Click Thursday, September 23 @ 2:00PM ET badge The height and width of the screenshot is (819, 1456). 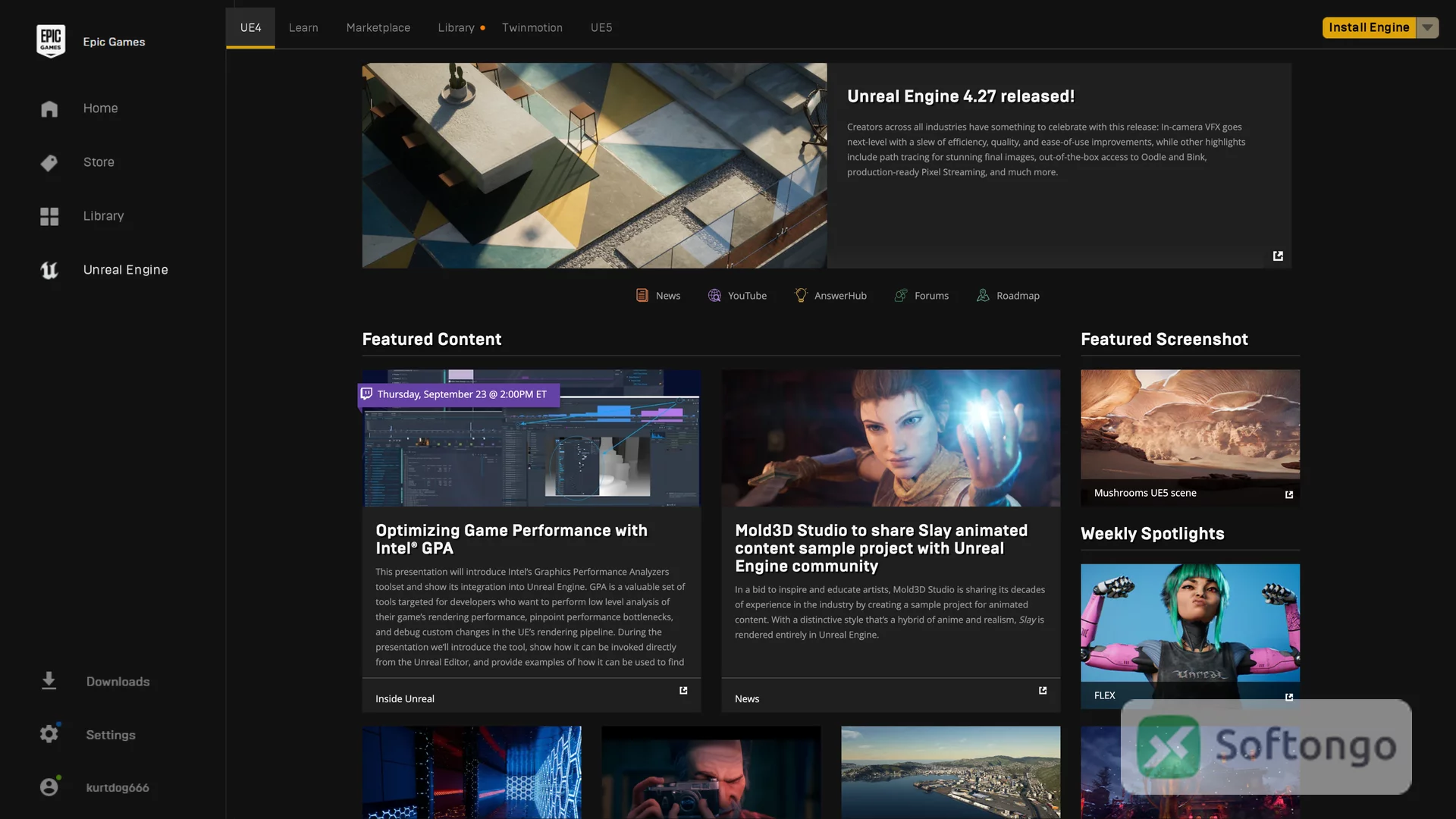[x=459, y=394]
